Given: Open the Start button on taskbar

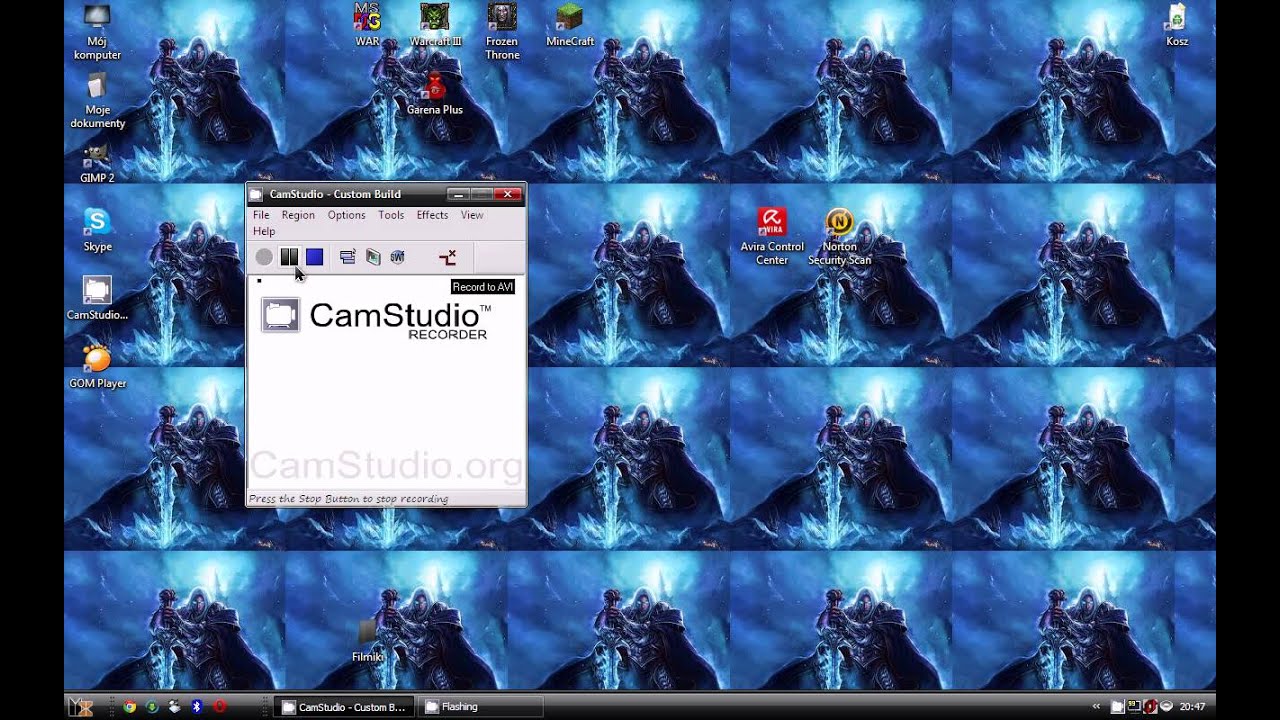Looking at the screenshot, I should tap(80, 706).
